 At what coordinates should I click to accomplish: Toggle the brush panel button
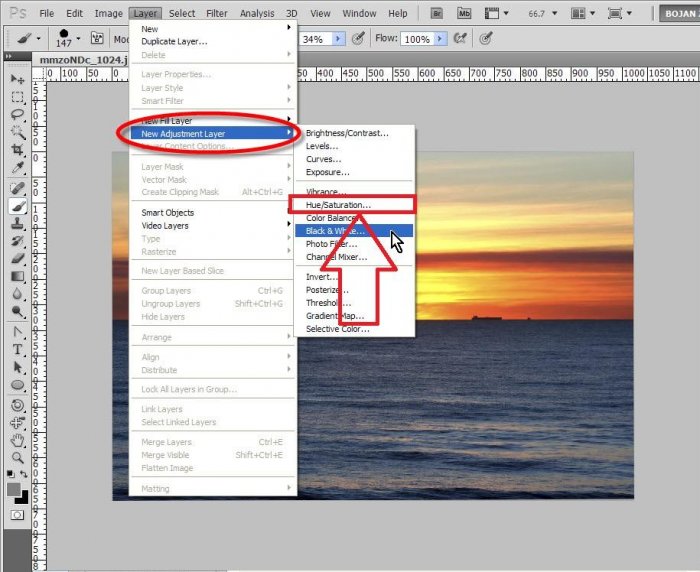pyautogui.click(x=97, y=38)
